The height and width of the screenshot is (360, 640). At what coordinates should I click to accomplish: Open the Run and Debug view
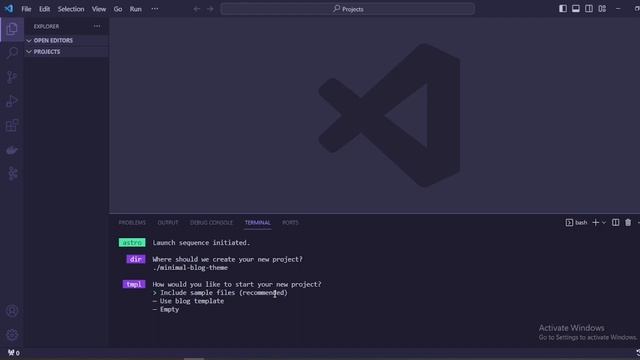click(x=12, y=101)
